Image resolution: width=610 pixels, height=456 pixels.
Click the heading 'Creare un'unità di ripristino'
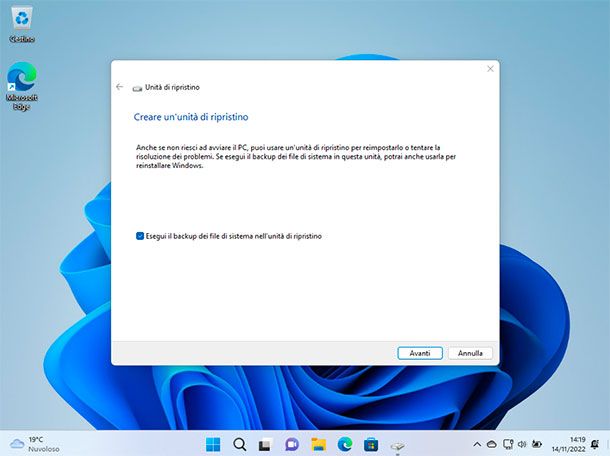(191, 117)
